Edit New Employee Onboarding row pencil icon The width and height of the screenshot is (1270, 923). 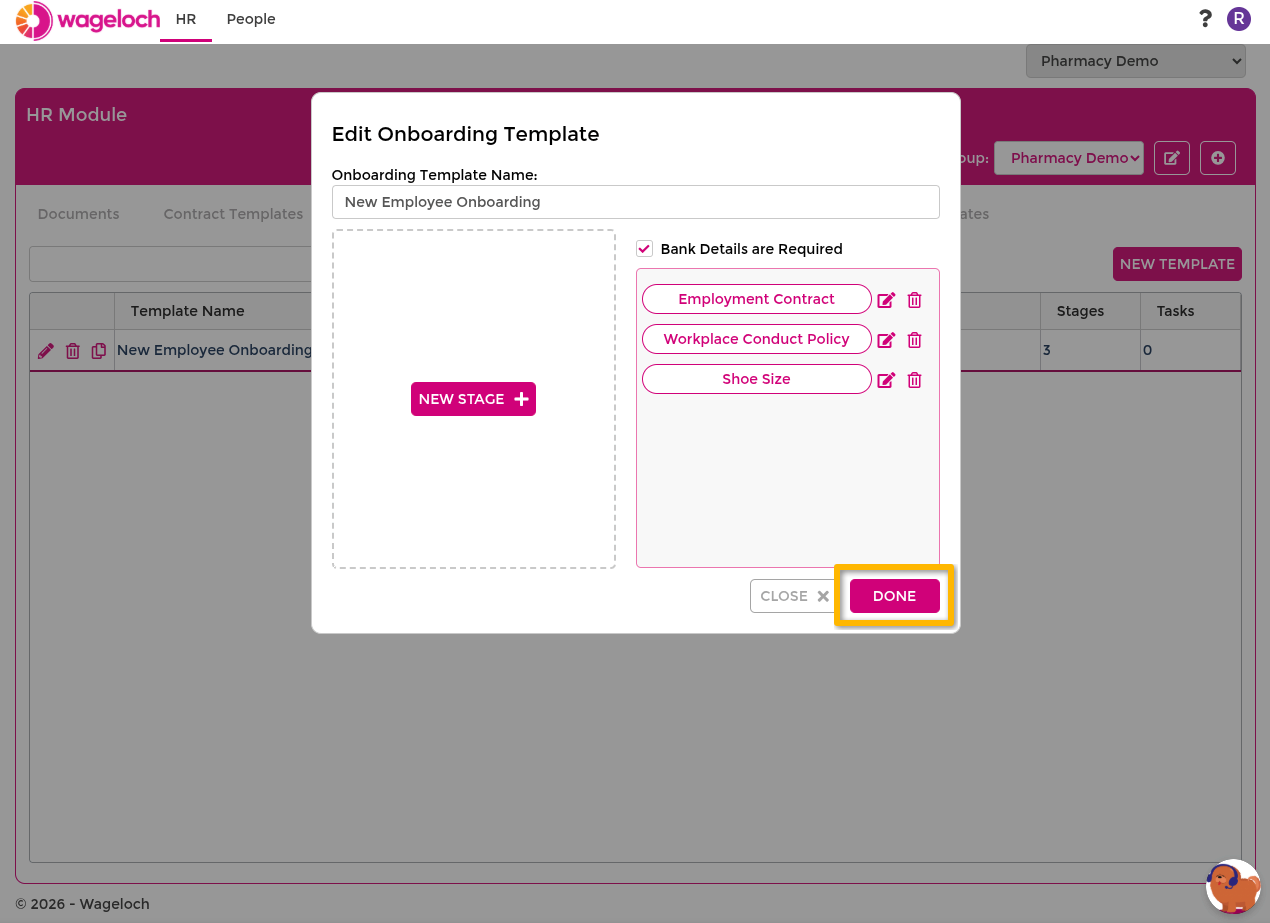point(46,351)
